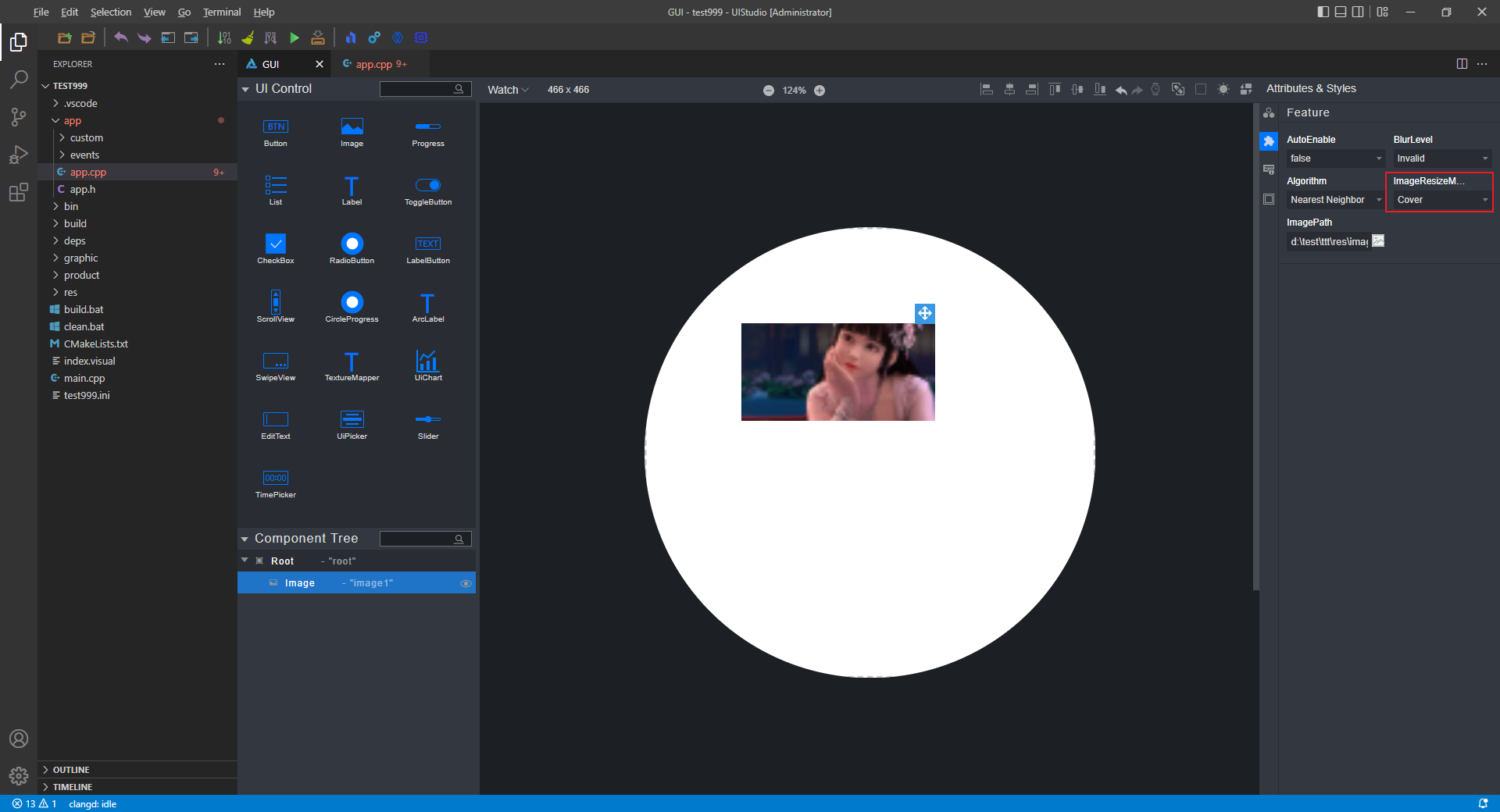Open main.cpp in the Explorer
This screenshot has height=812, width=1500.
point(84,379)
